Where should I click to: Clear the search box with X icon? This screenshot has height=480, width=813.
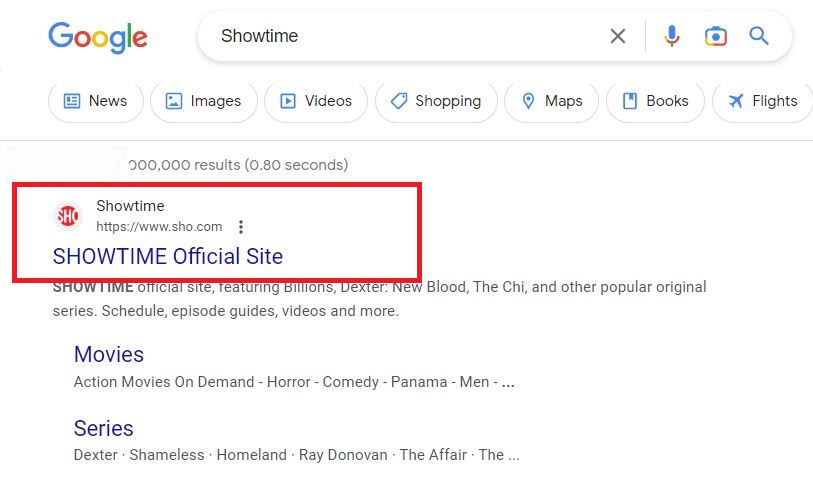coord(618,36)
